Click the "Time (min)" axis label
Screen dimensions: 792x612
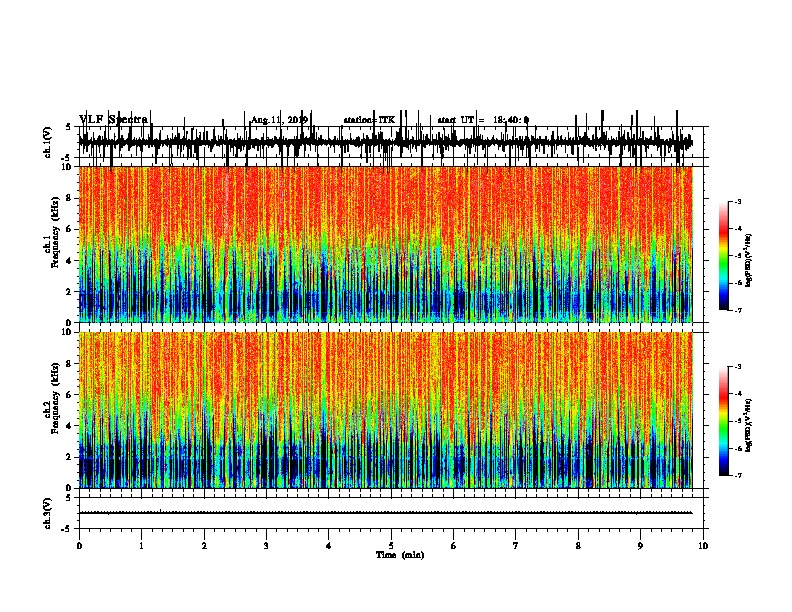coord(400,555)
